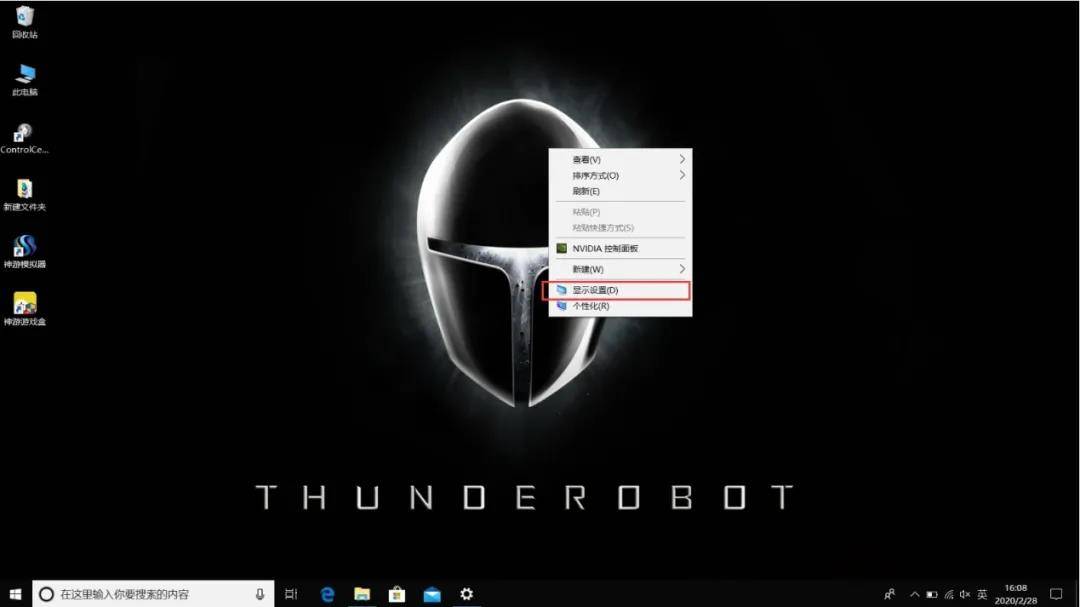
Task: Show hidden system tray icons
Action: pos(914,594)
